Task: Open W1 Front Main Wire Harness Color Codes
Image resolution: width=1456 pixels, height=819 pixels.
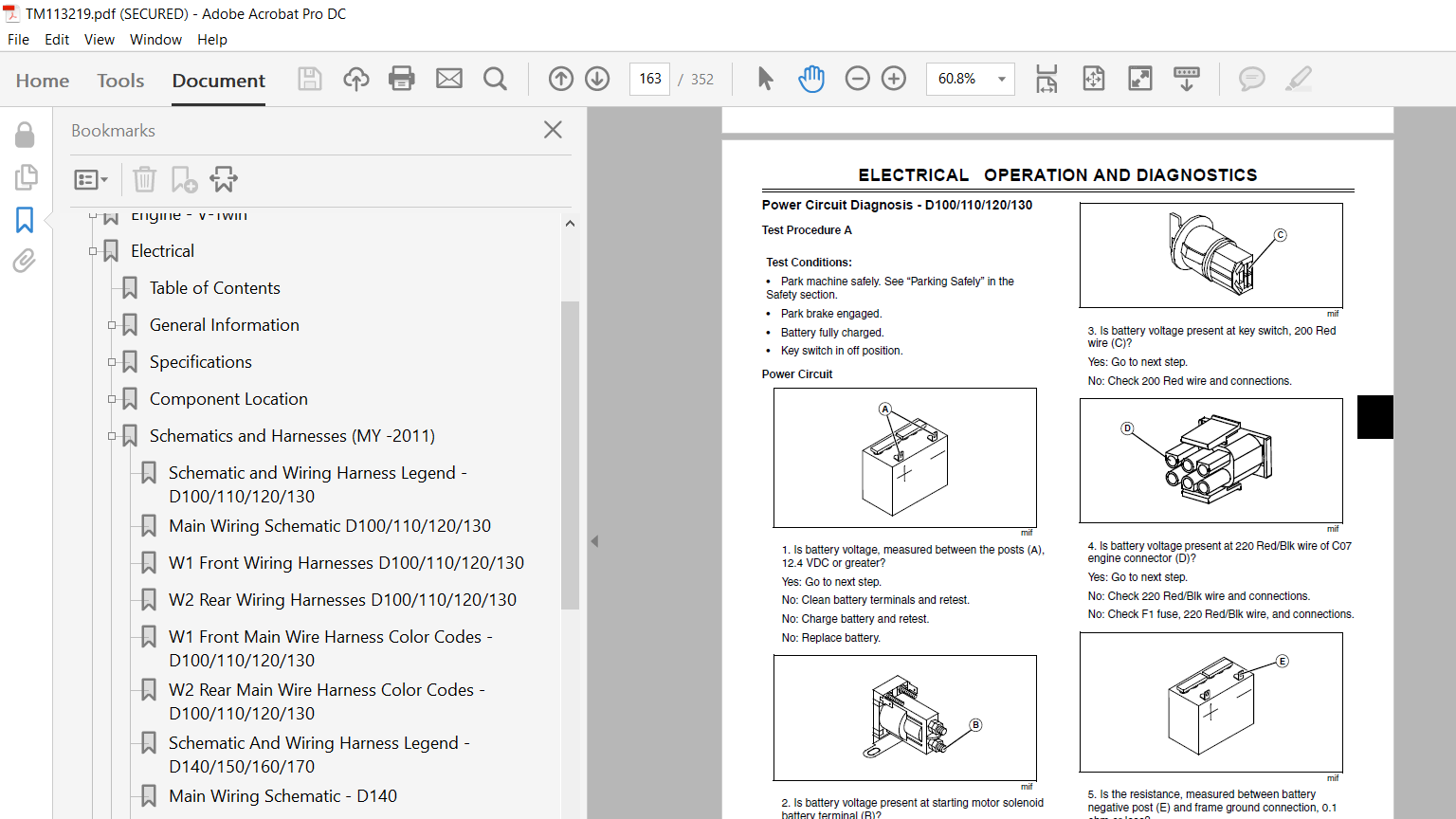Action: [x=331, y=648]
